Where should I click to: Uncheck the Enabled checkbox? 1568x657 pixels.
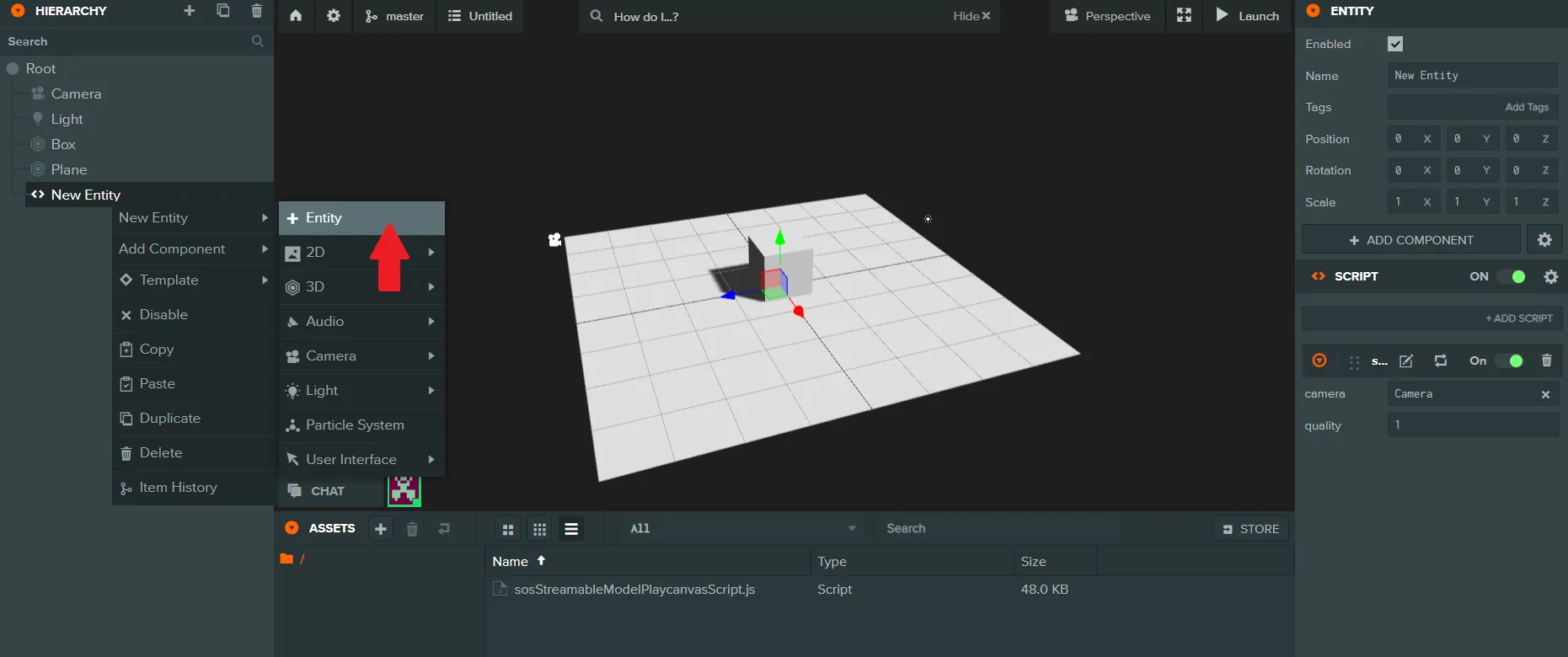pyautogui.click(x=1395, y=44)
